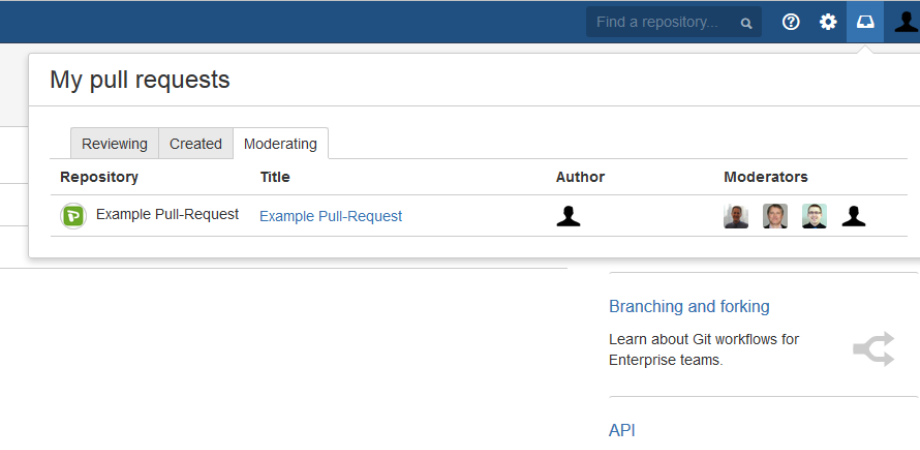Click the branching and forking arrows icon
The height and width of the screenshot is (450, 920).
click(x=873, y=349)
